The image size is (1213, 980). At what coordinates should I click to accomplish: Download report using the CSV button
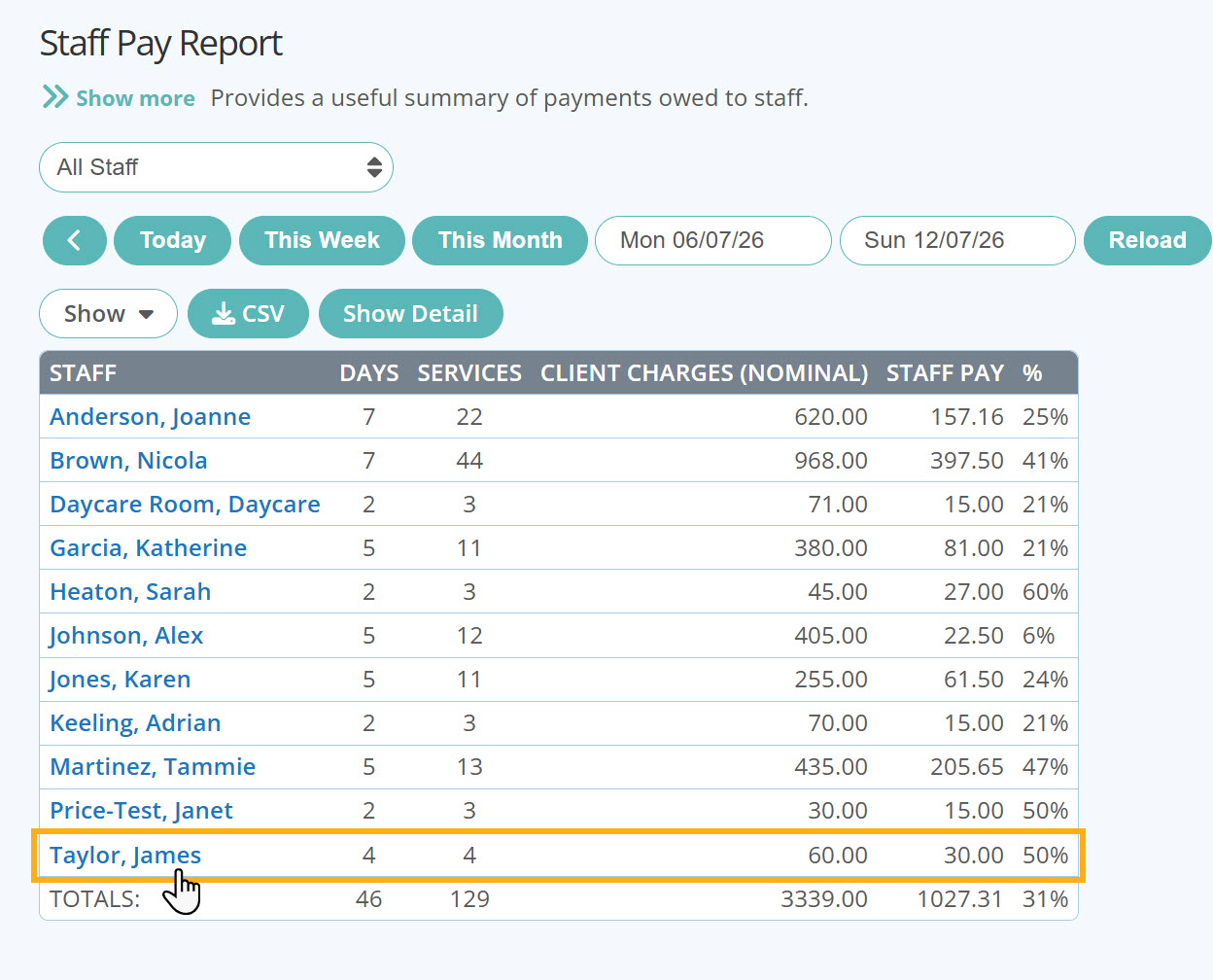tap(248, 314)
